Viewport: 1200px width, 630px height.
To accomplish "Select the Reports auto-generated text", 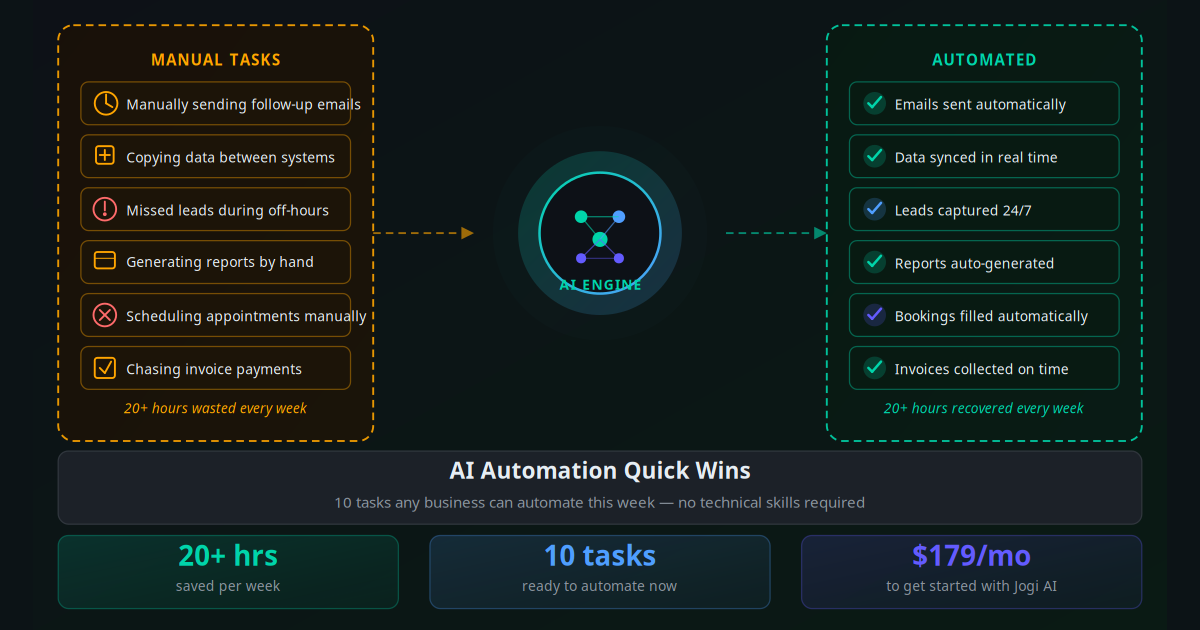I will click(x=974, y=263).
